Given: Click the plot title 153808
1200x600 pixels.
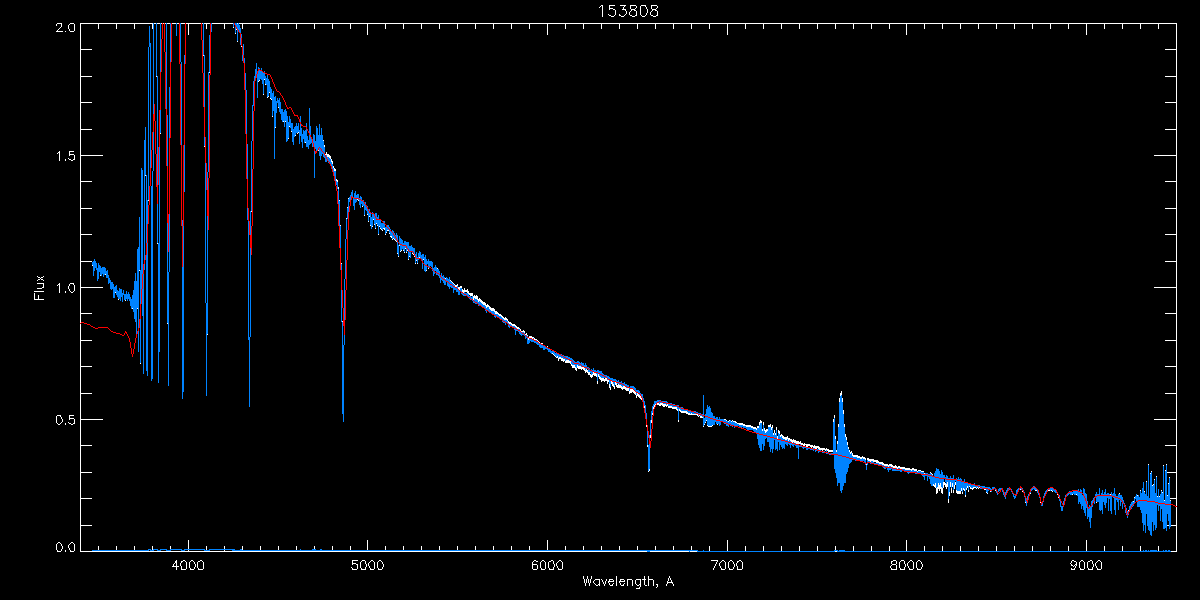Looking at the screenshot, I should click(x=627, y=11).
